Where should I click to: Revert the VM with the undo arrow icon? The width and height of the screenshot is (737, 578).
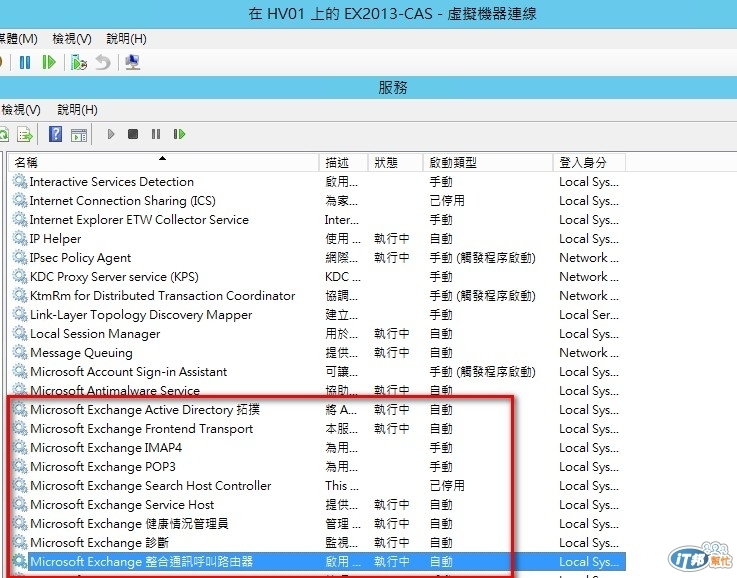point(103,62)
